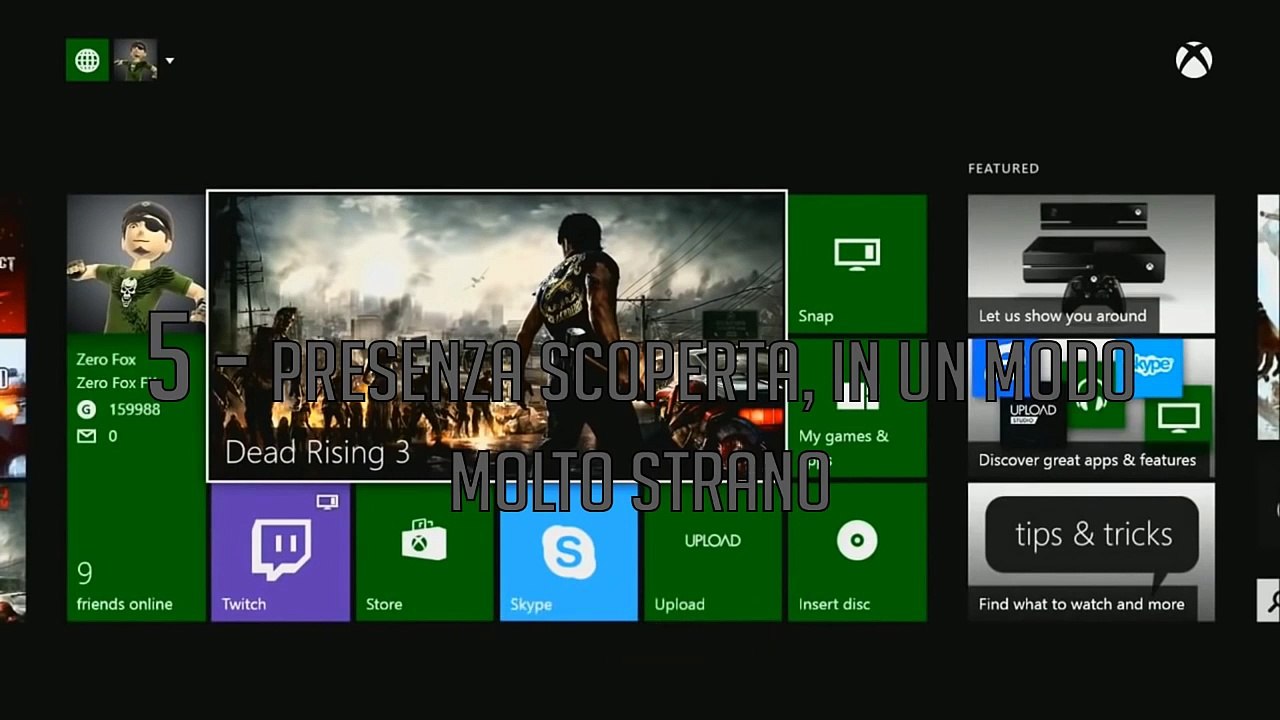Click the green globe icon beside the profile picture
Viewport: 1280px width, 720px height.
[87, 60]
